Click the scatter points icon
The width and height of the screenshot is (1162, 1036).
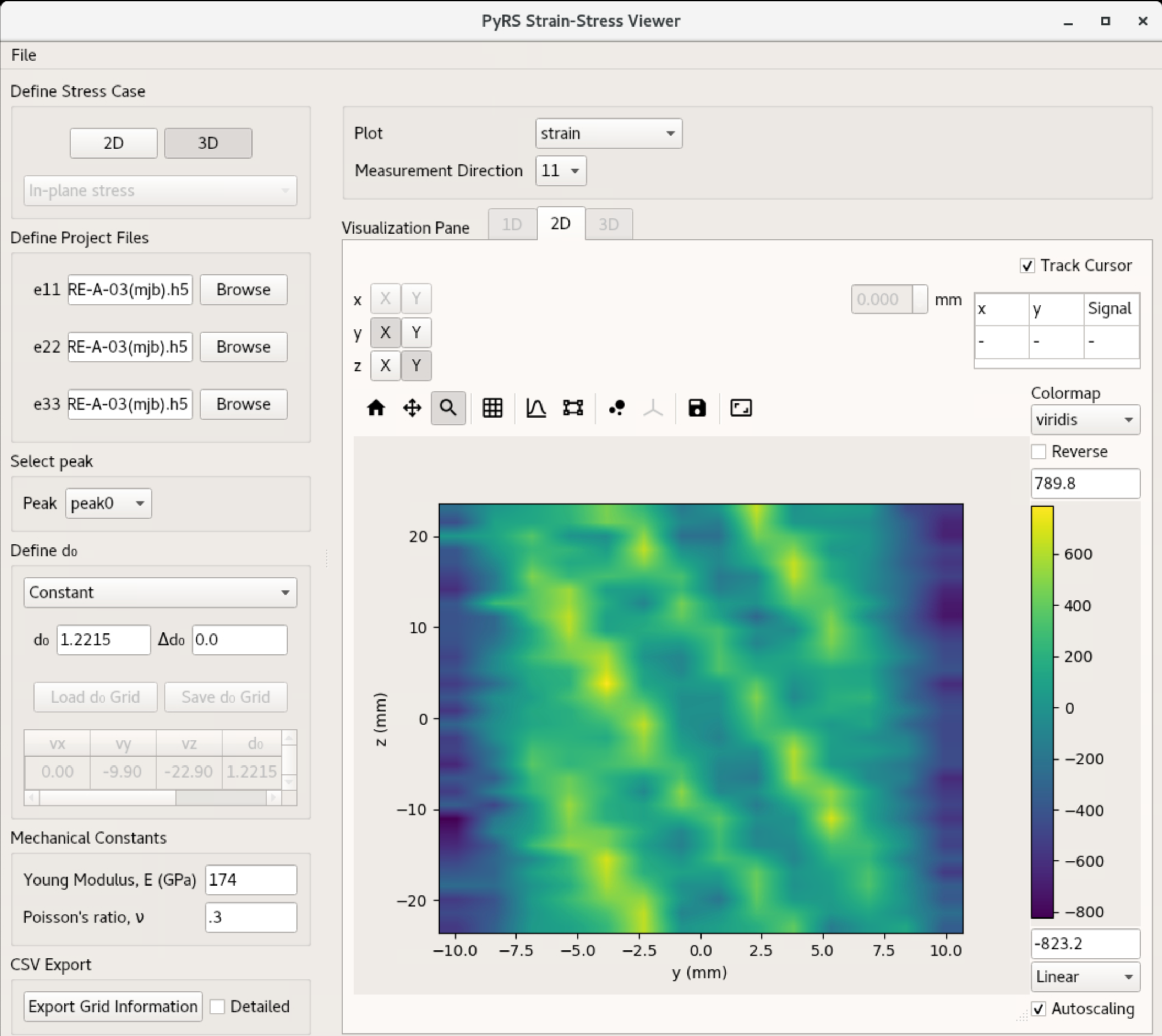tap(617, 408)
